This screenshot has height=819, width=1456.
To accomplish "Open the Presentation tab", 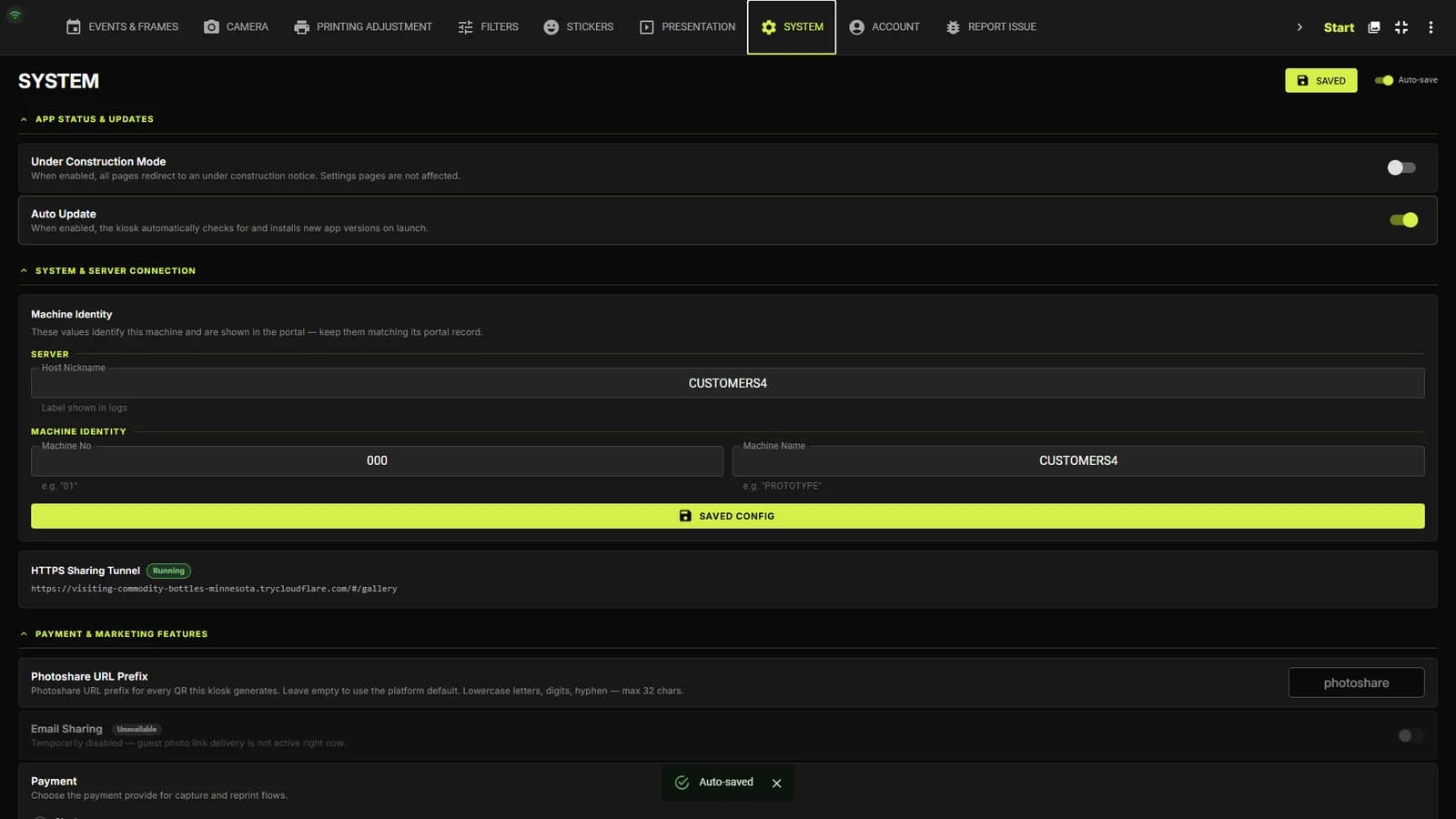I will click(687, 27).
